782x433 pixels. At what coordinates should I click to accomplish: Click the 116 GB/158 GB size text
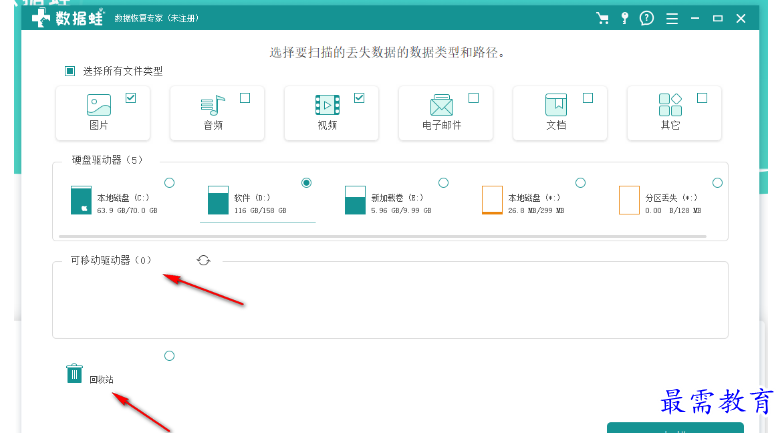click(260, 211)
